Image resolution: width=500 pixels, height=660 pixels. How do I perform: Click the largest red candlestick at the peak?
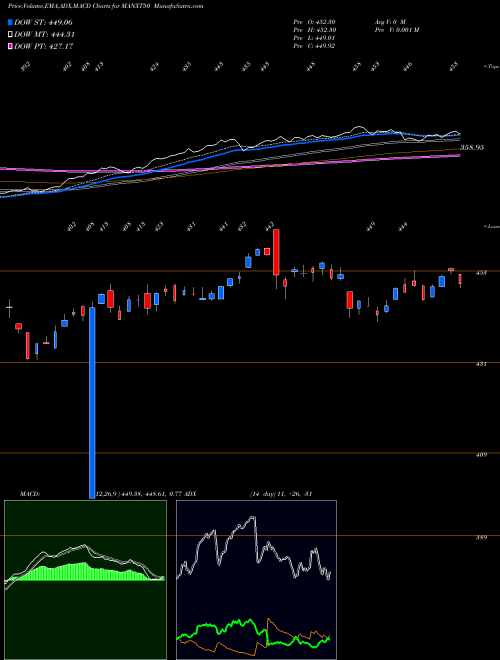point(276,252)
